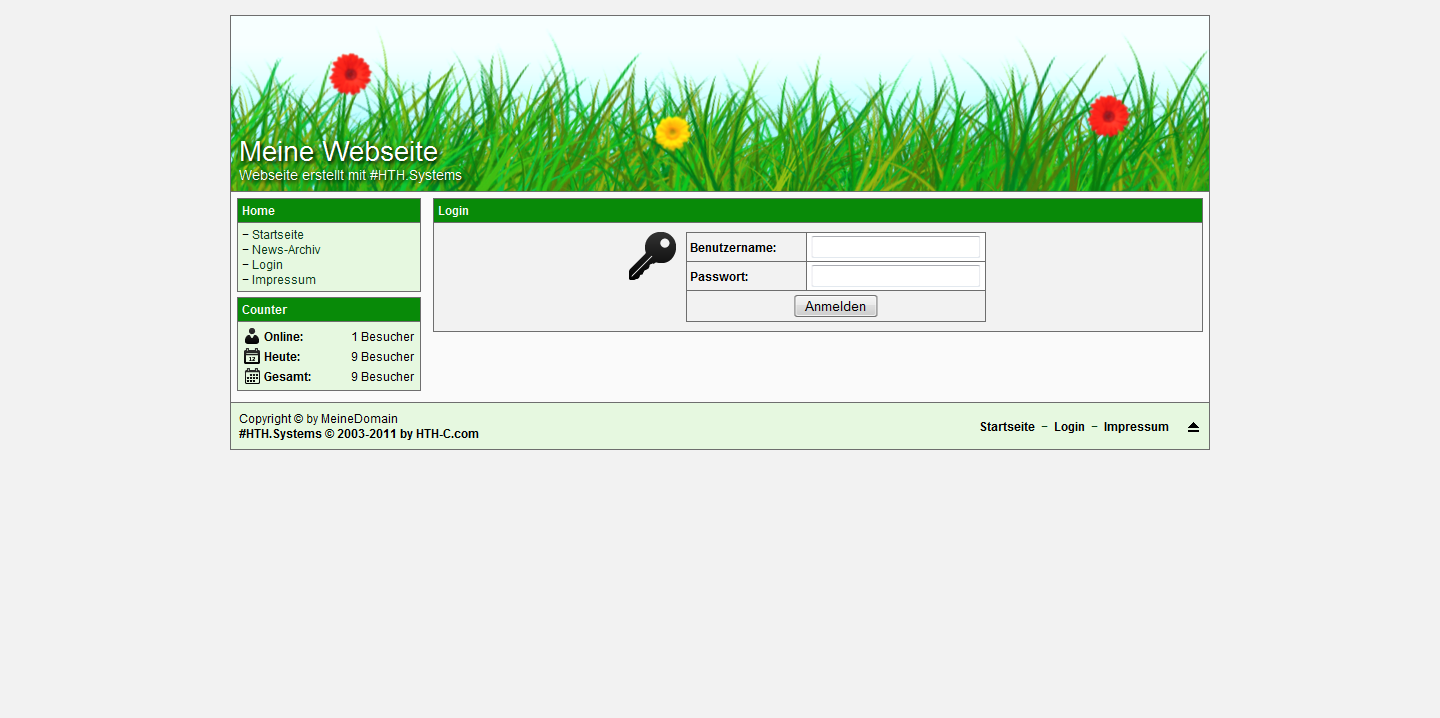
Task: Click the Counter panel header
Action: [x=329, y=310]
